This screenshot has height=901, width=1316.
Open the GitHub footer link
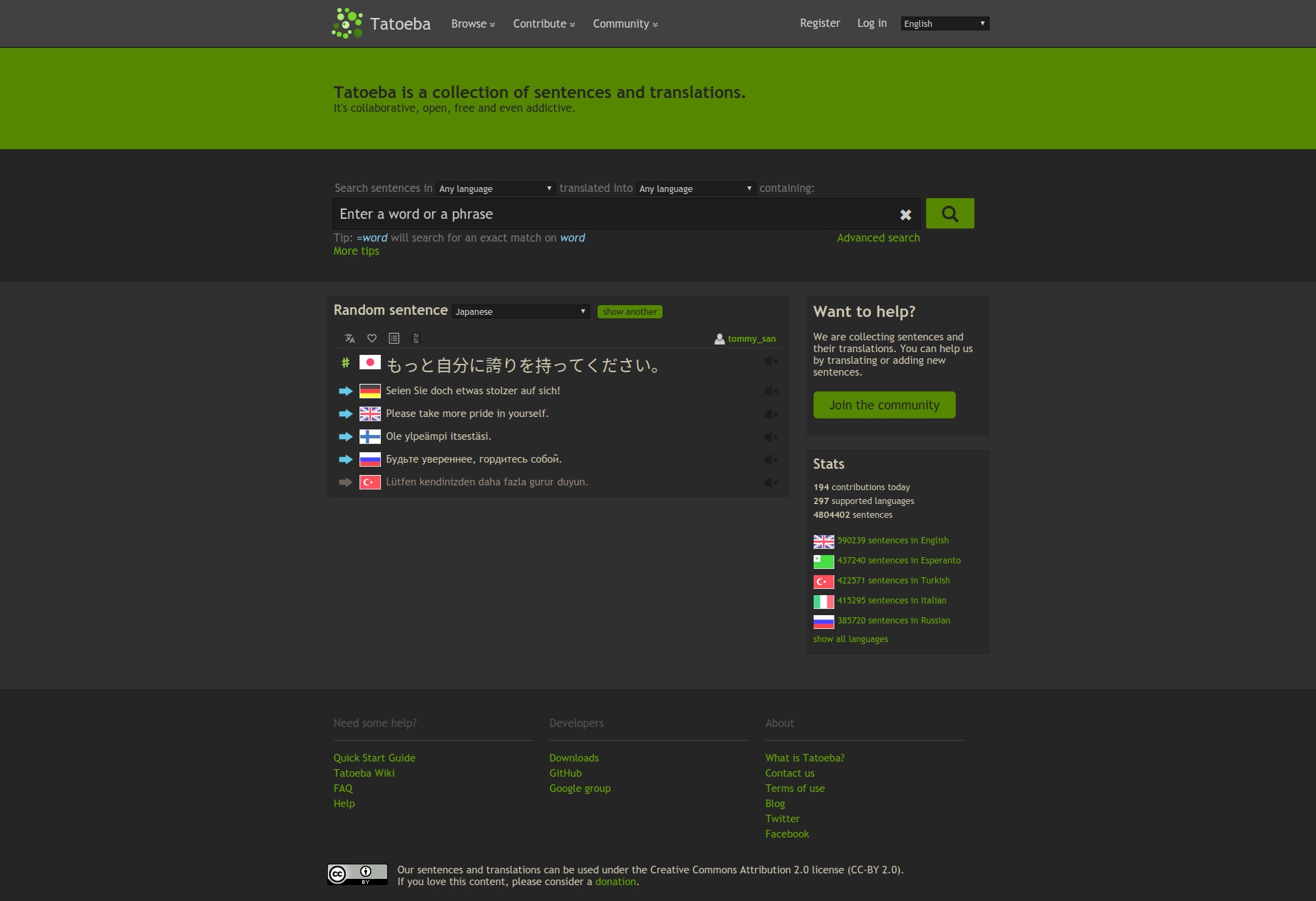565,773
